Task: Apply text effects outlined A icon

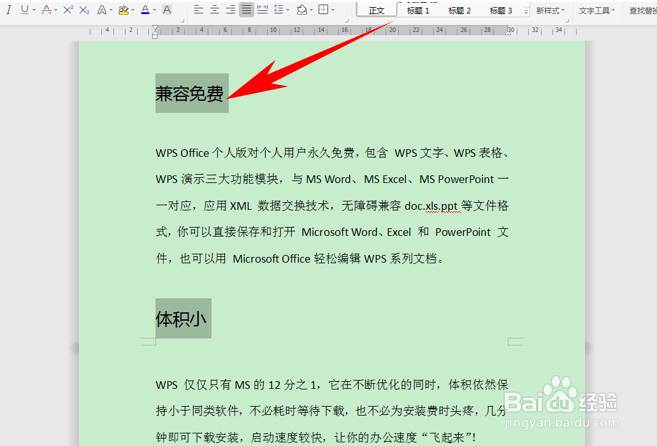Action: tap(101, 10)
